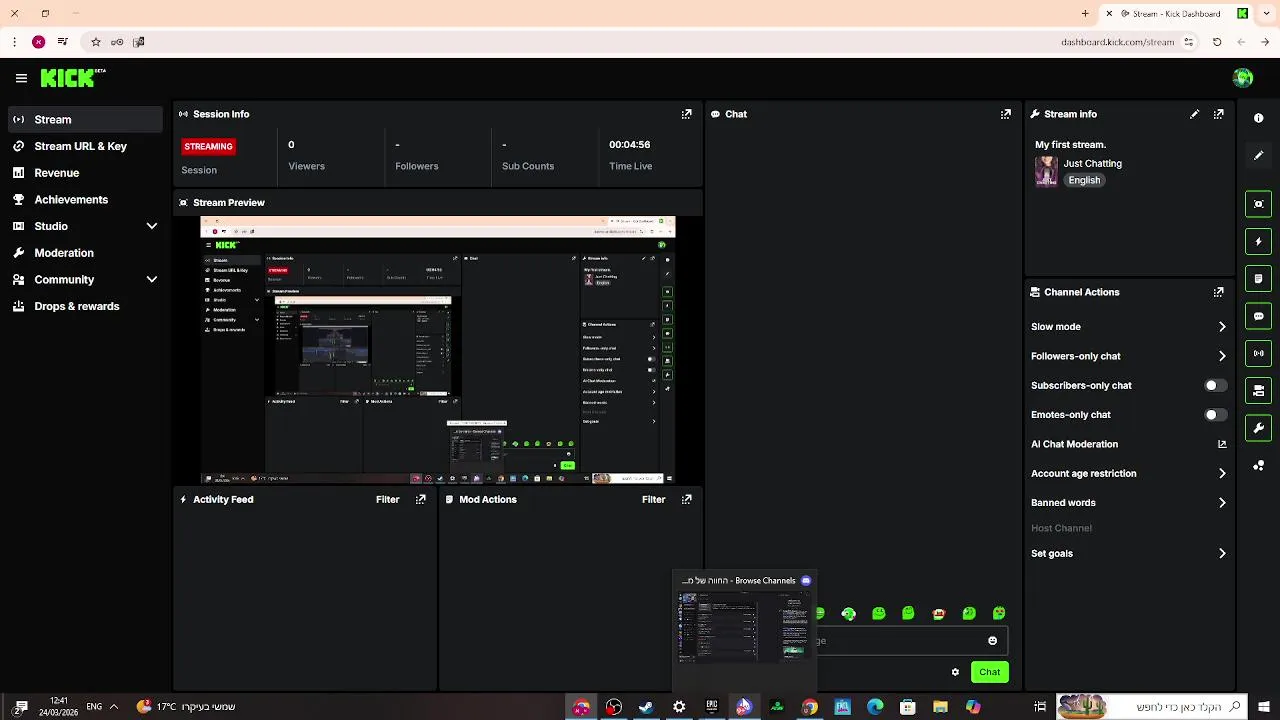Screen dimensions: 1280x720
Task: Open the Kick hamburger menu
Action: pyautogui.click(x=21, y=78)
